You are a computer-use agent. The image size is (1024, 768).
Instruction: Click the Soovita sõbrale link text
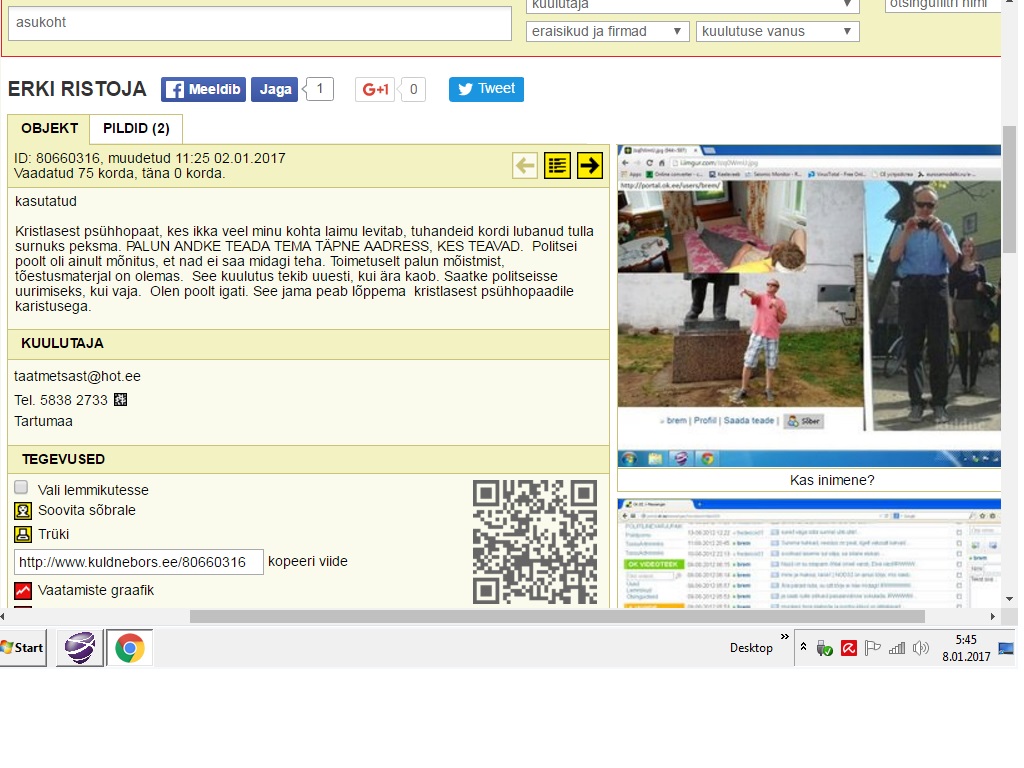pos(87,511)
